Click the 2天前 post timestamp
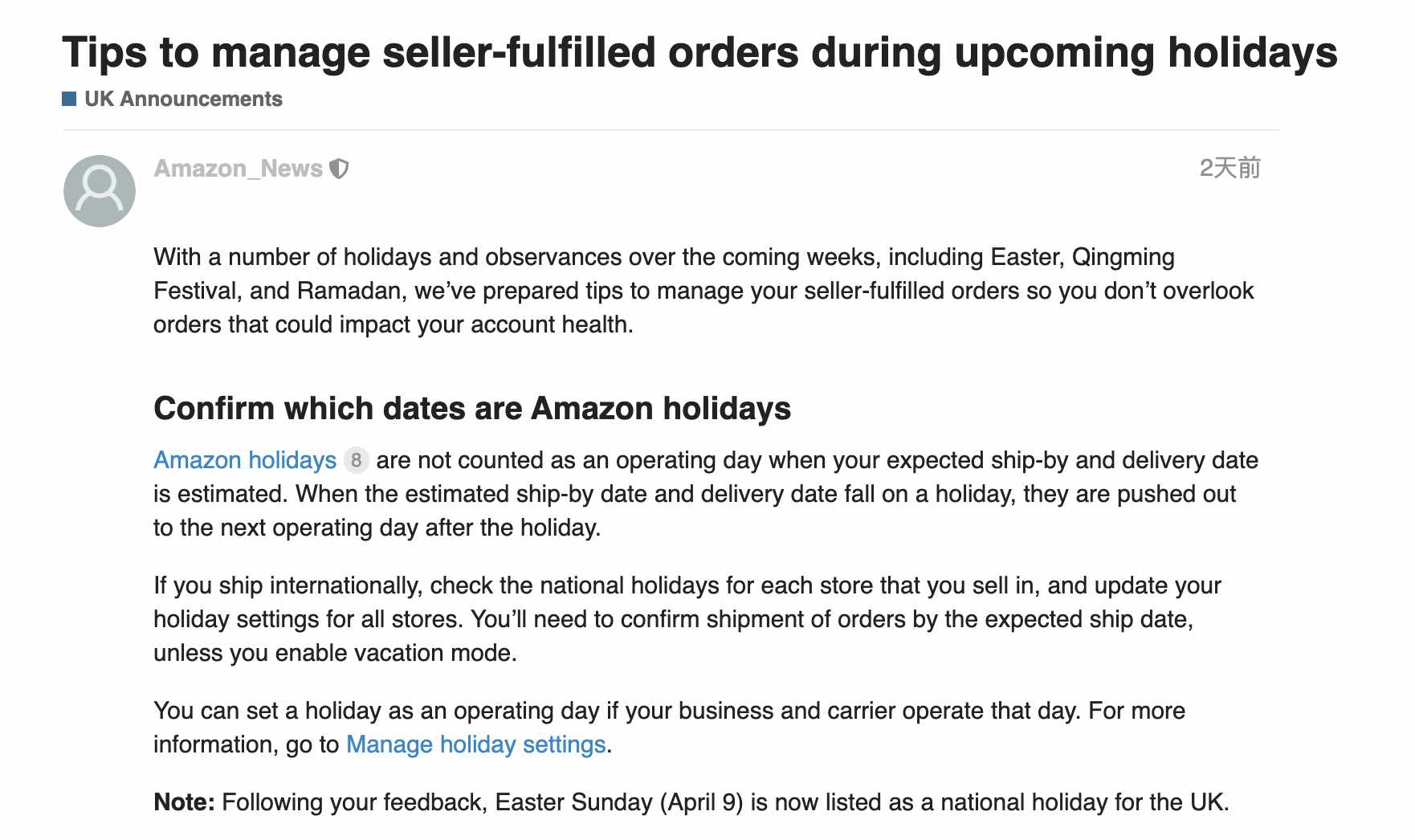The width and height of the screenshot is (1415, 840). (1229, 168)
